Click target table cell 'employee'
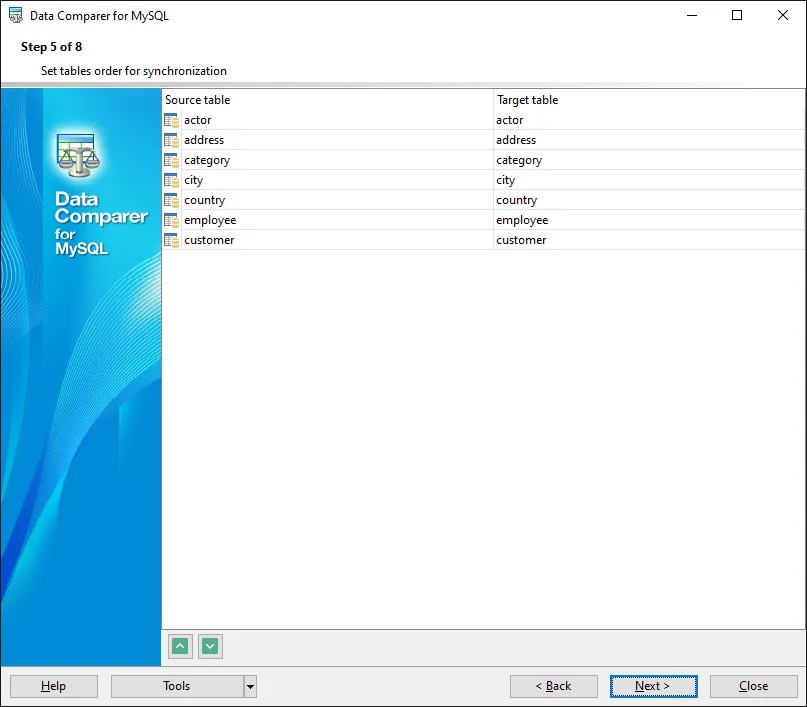This screenshot has height=707, width=807. 648,220
